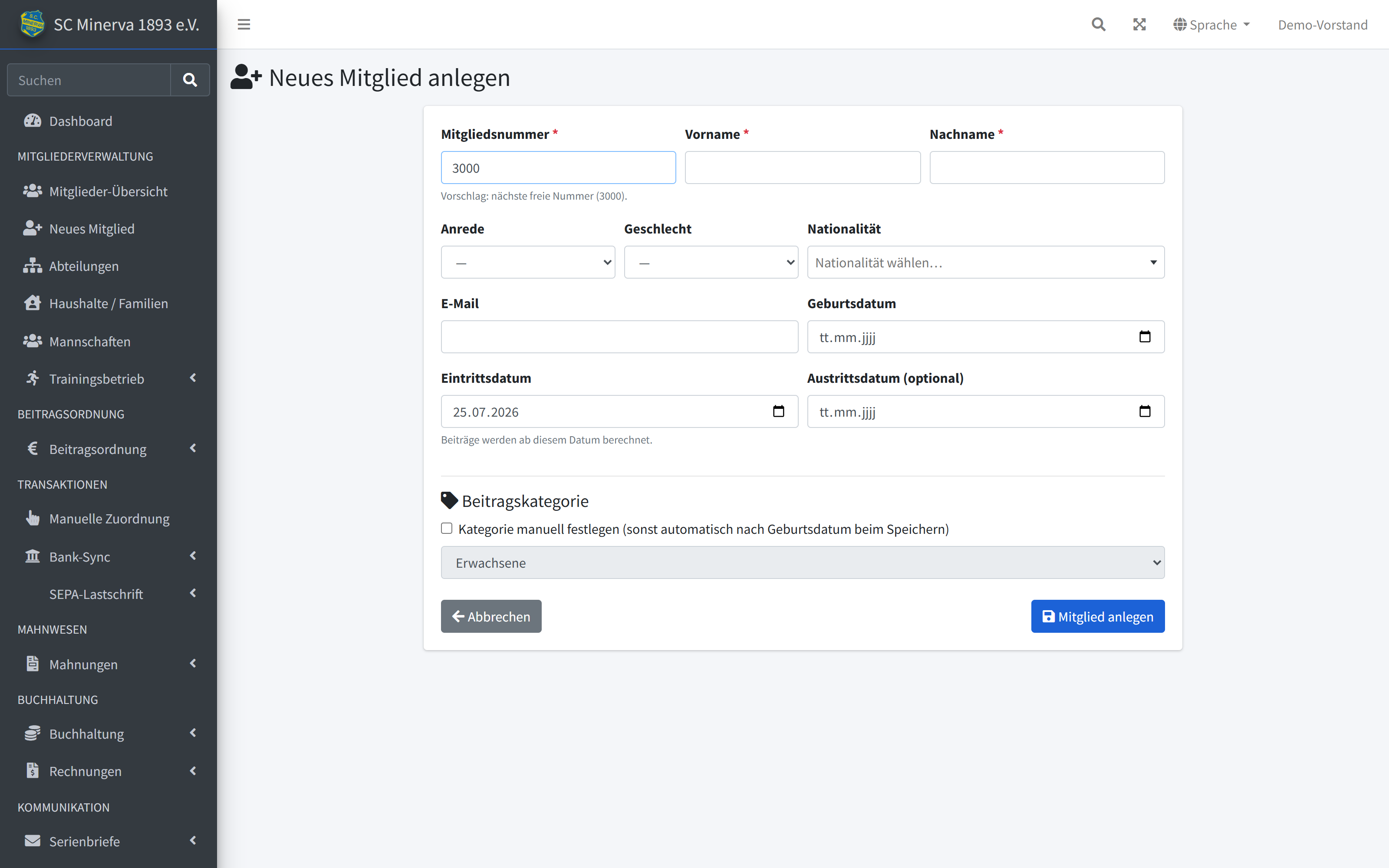Screen dimensions: 1389x868
Task: Click the Haushalte / Familien house icon
Action: click(33, 302)
